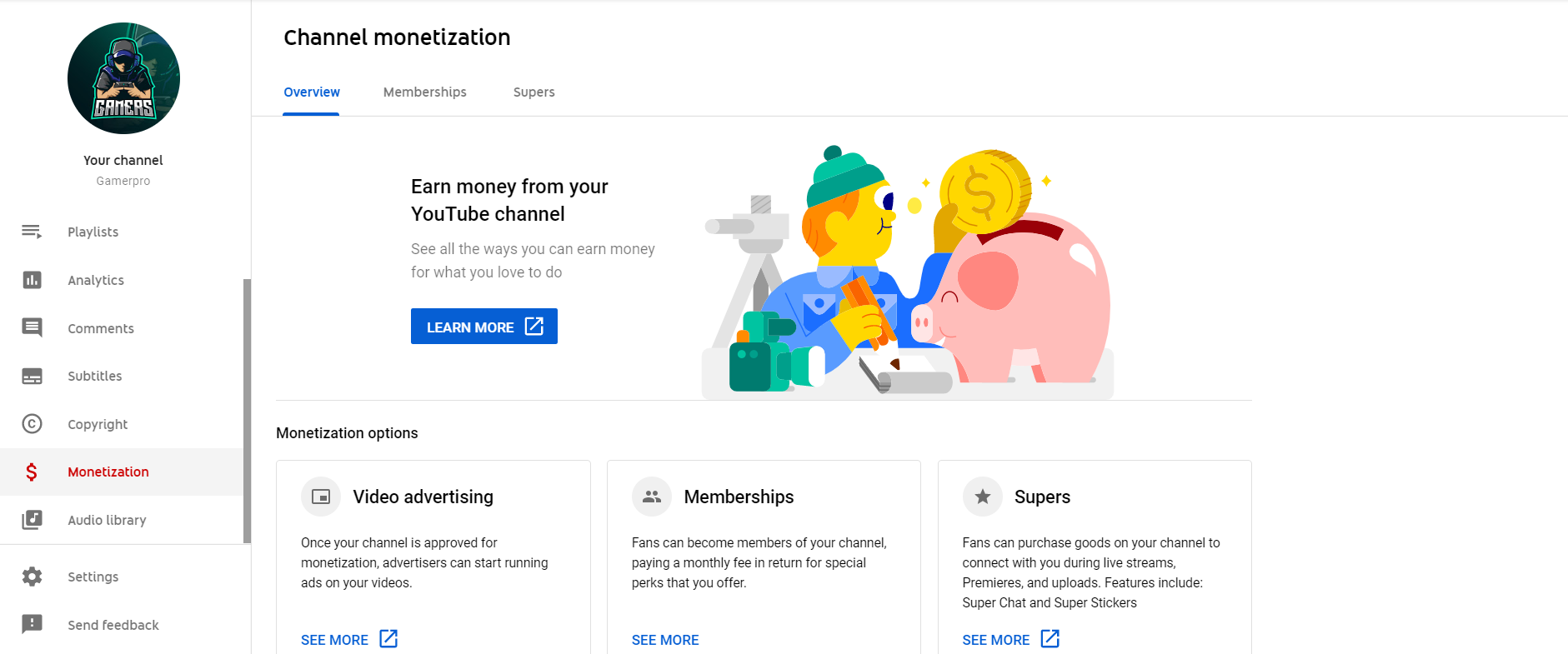Click external link icon under Supers

point(1050,639)
